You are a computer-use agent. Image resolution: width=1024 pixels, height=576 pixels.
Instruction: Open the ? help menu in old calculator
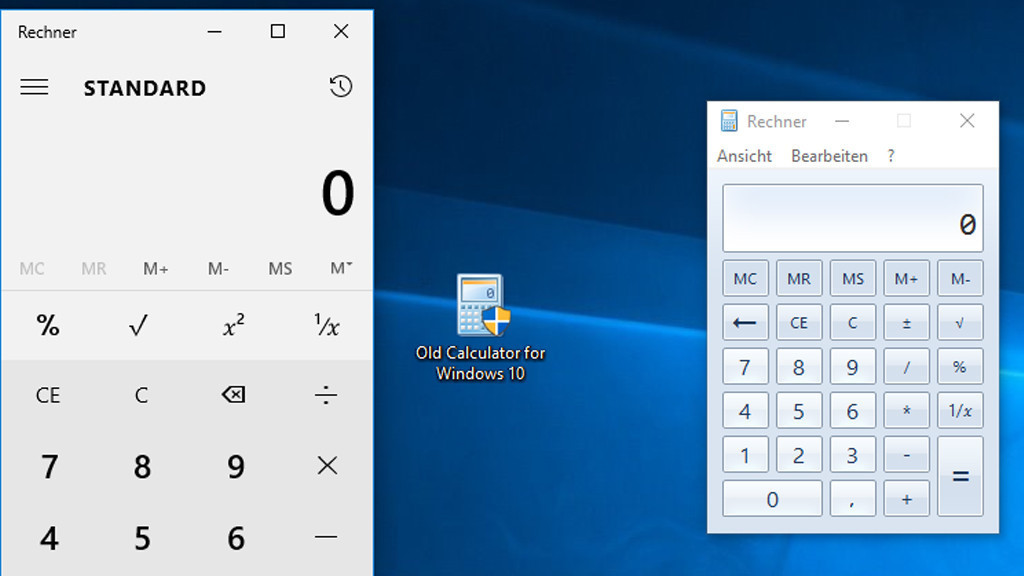pyautogui.click(x=891, y=156)
